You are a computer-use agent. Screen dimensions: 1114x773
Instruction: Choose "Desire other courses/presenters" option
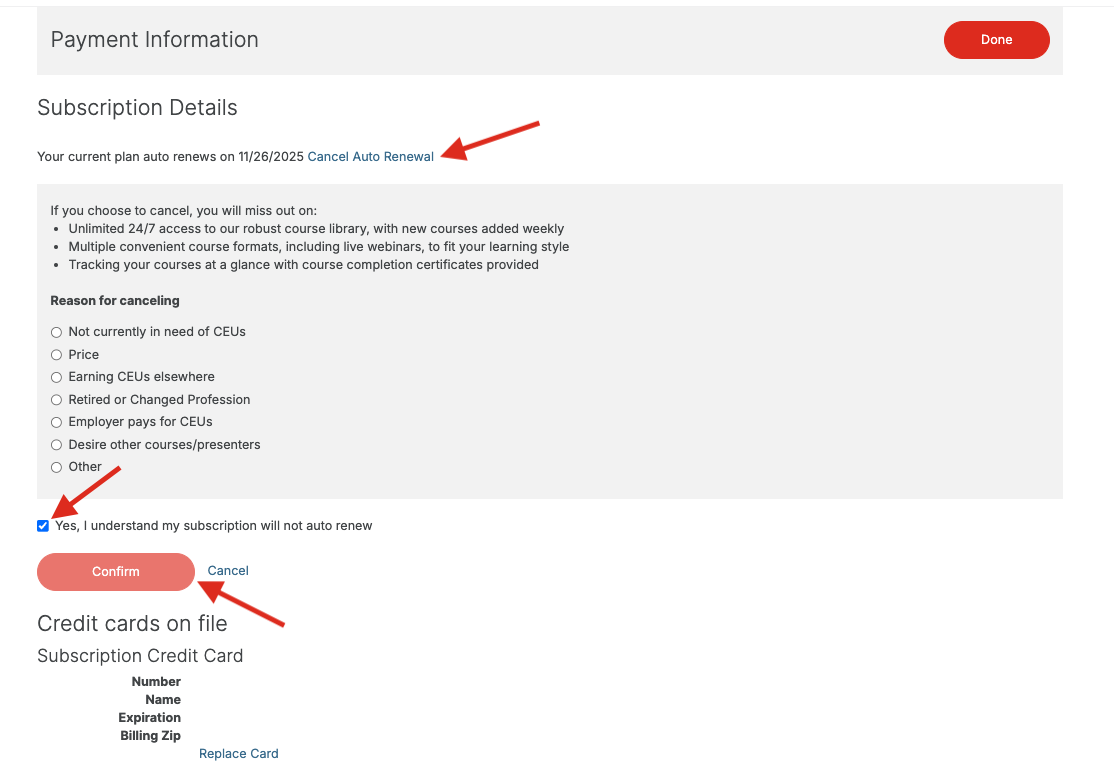pos(56,444)
